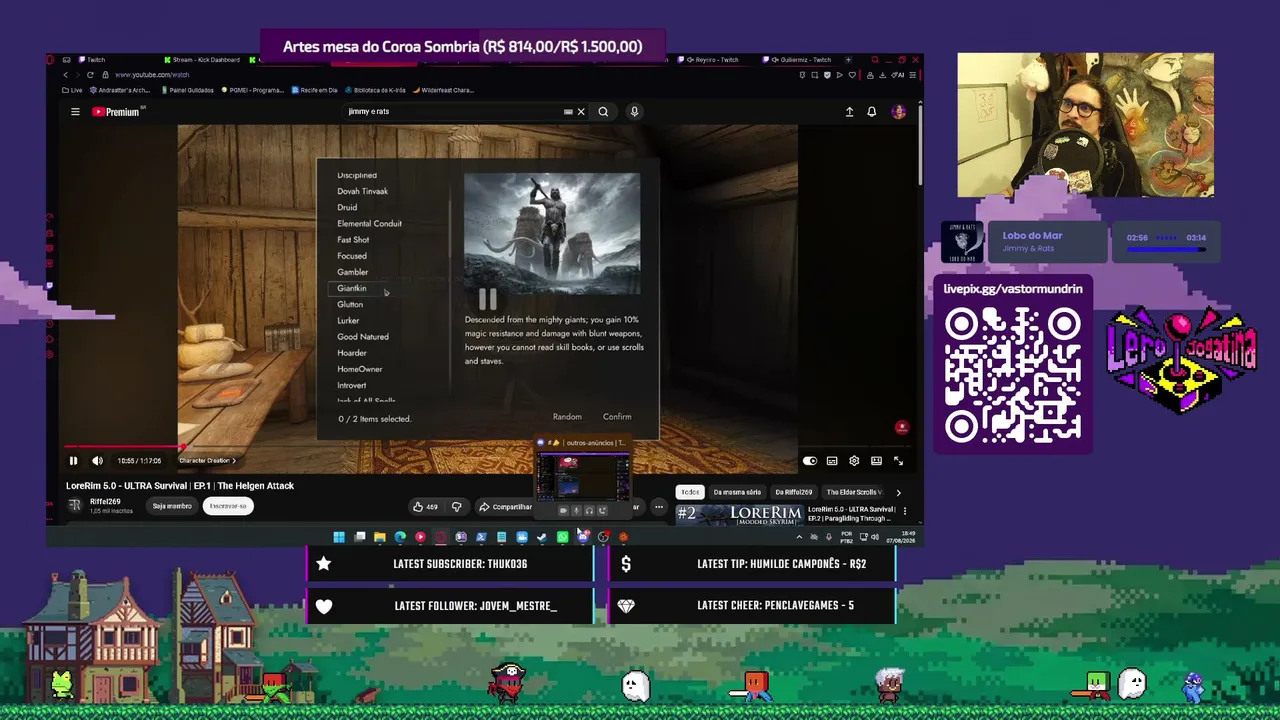
Task: Open the Biblioteca de K-Irôs bookmark
Action: [375, 90]
